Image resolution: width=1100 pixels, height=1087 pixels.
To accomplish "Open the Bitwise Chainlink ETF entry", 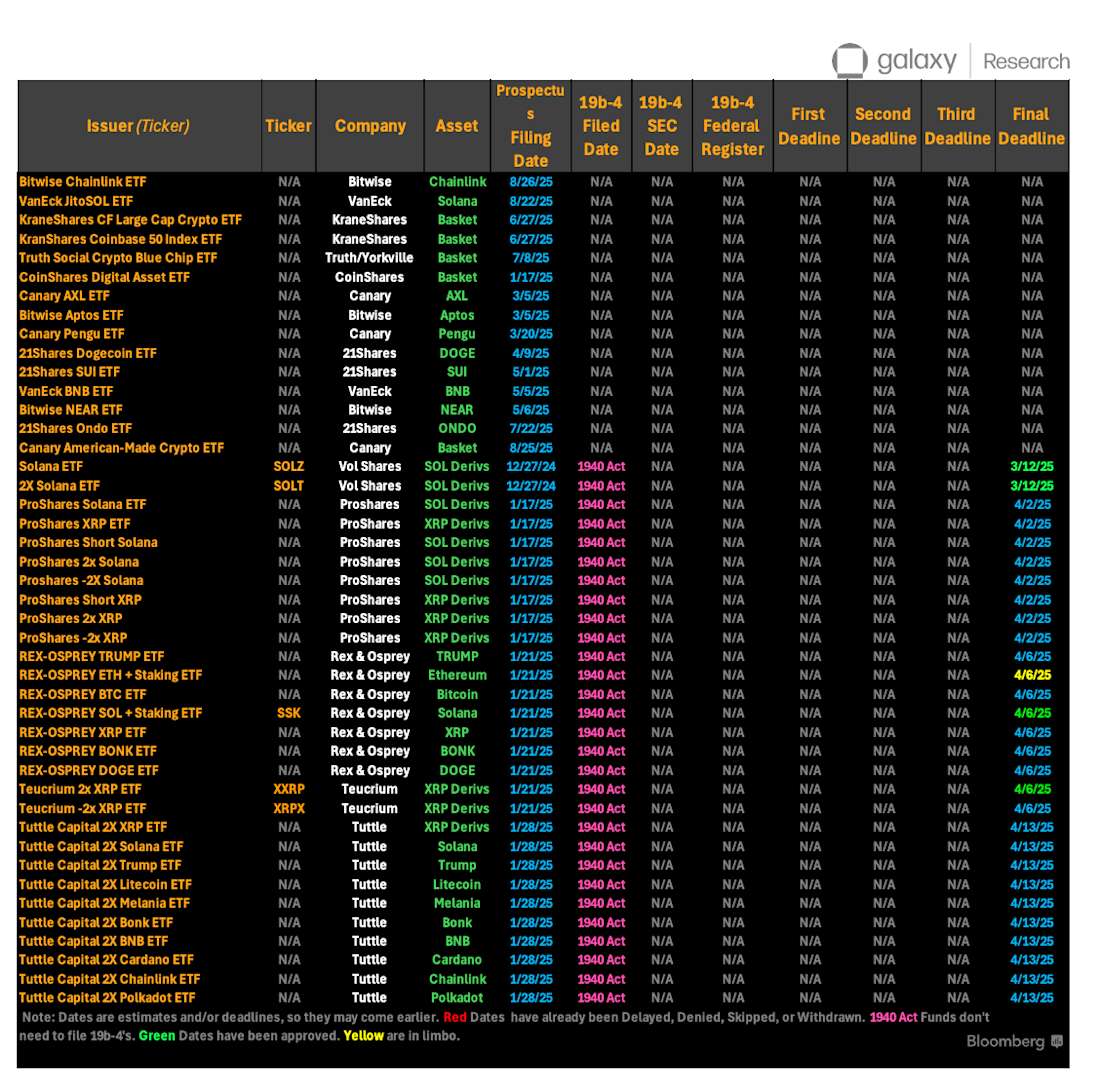I will point(79,182).
